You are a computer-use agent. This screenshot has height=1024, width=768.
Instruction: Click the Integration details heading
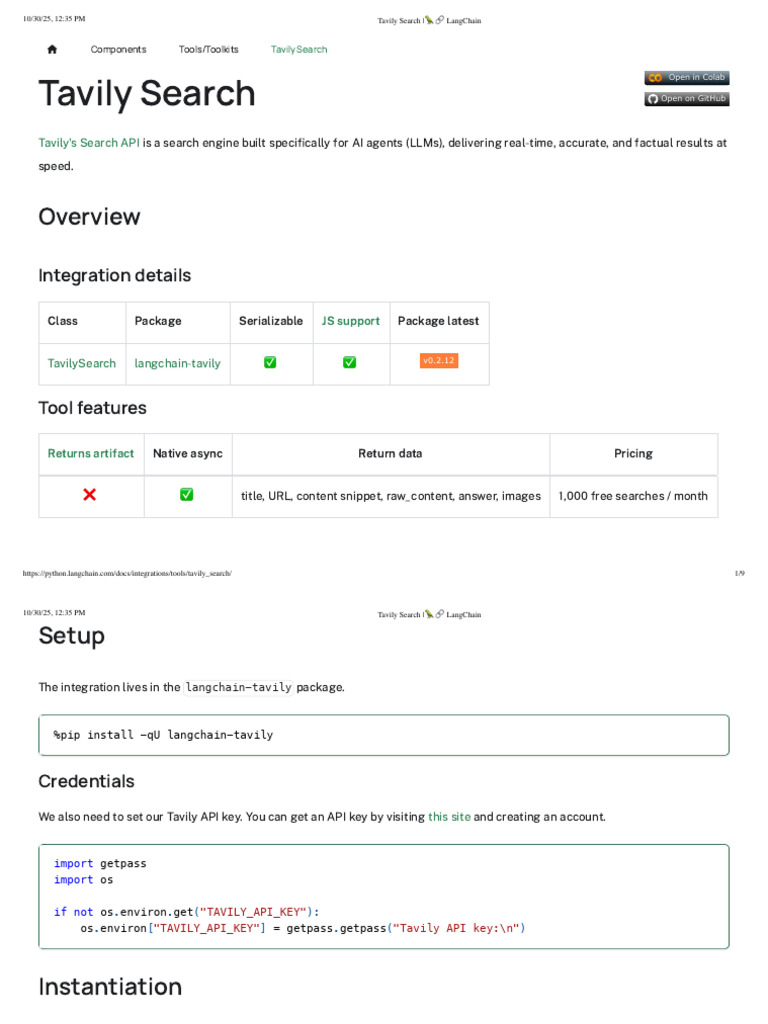[x=115, y=276]
